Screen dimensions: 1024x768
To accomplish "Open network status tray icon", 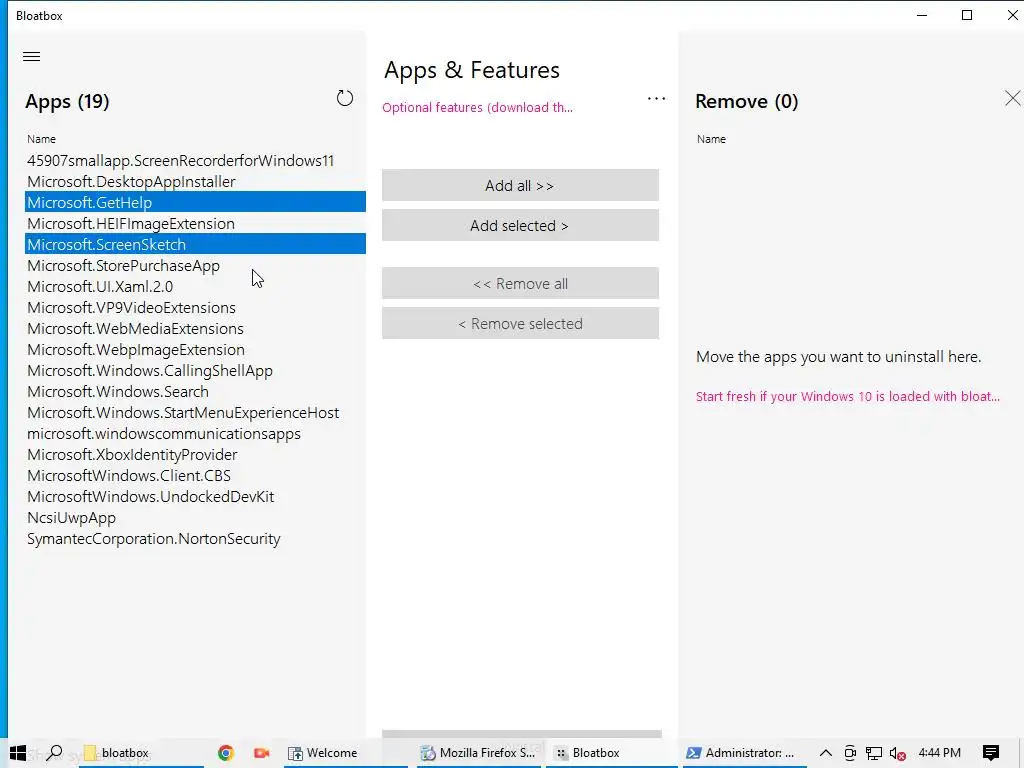I will click(x=874, y=753).
